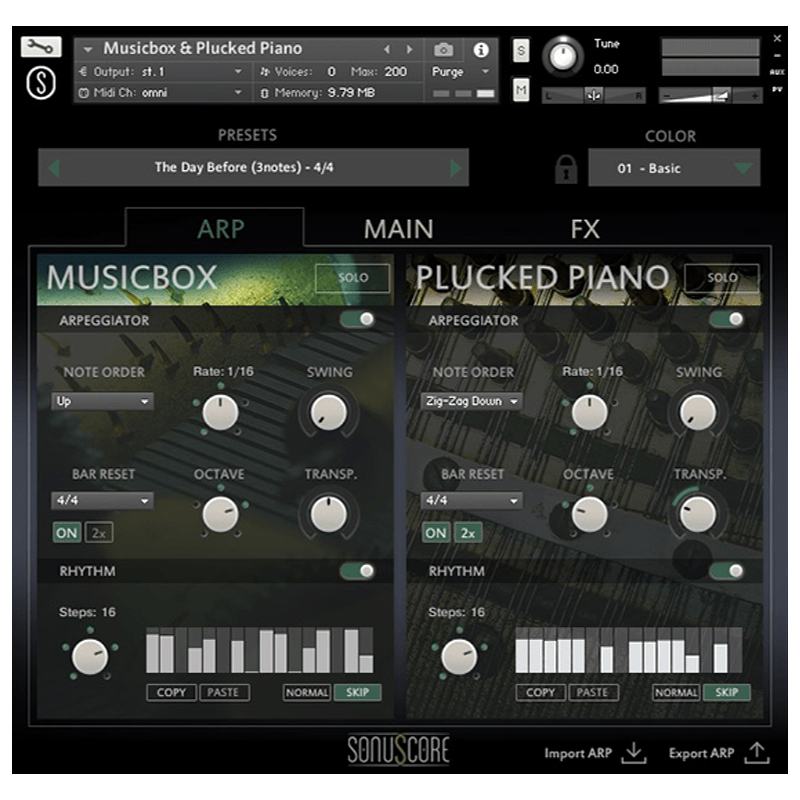Set Plucked Piano rhythm mode to Skip
Screen dimensions: 800x800
pos(727,693)
